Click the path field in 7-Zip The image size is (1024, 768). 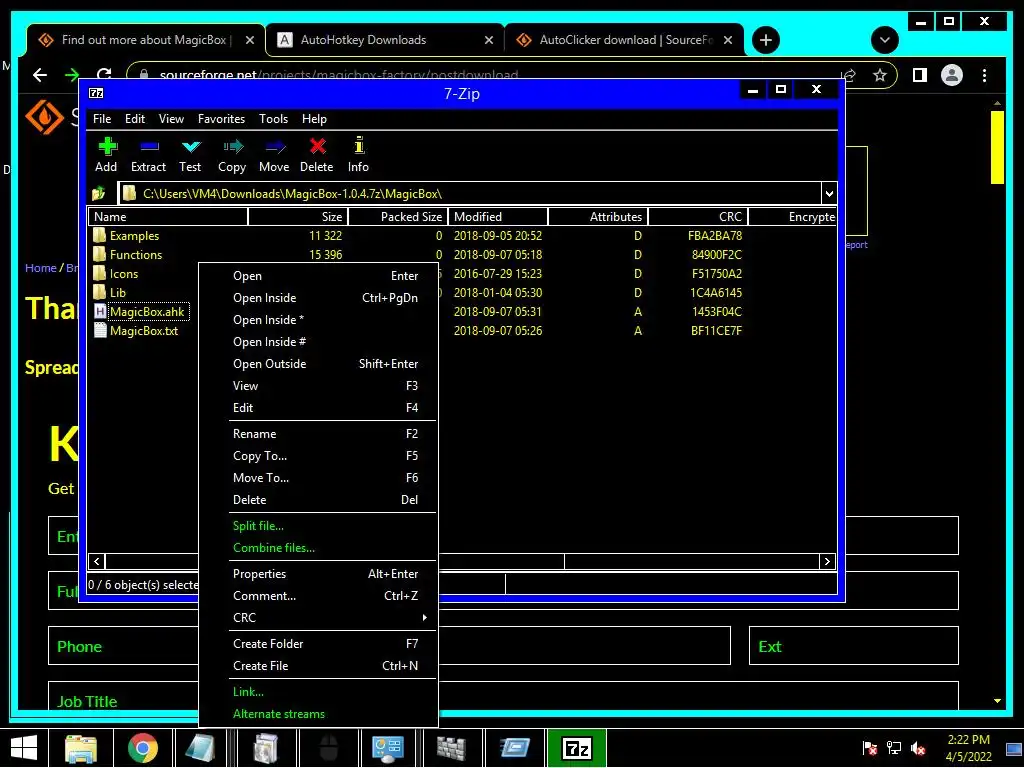[x=470, y=193]
